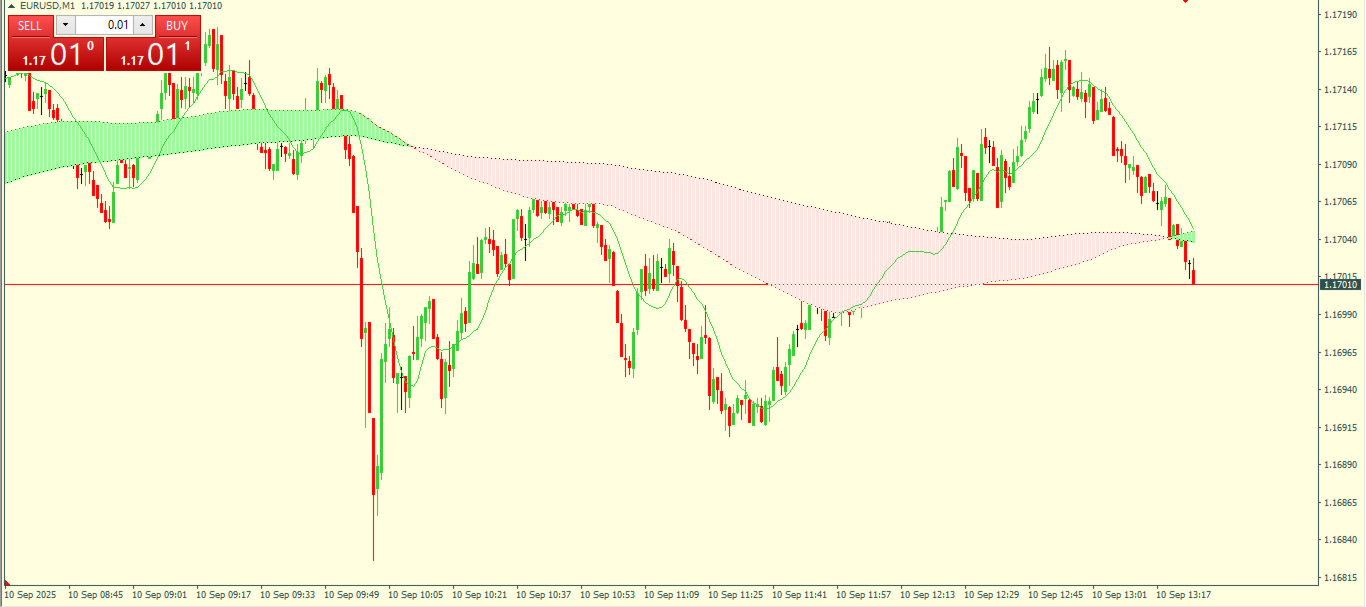Viewport: 1366px width, 607px height.
Task: Click the EURUSD,M1 chart title text
Action: [x=48, y=6]
